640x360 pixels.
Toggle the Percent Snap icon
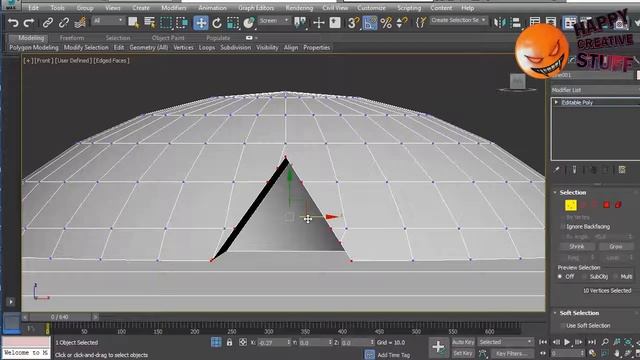coord(386,22)
